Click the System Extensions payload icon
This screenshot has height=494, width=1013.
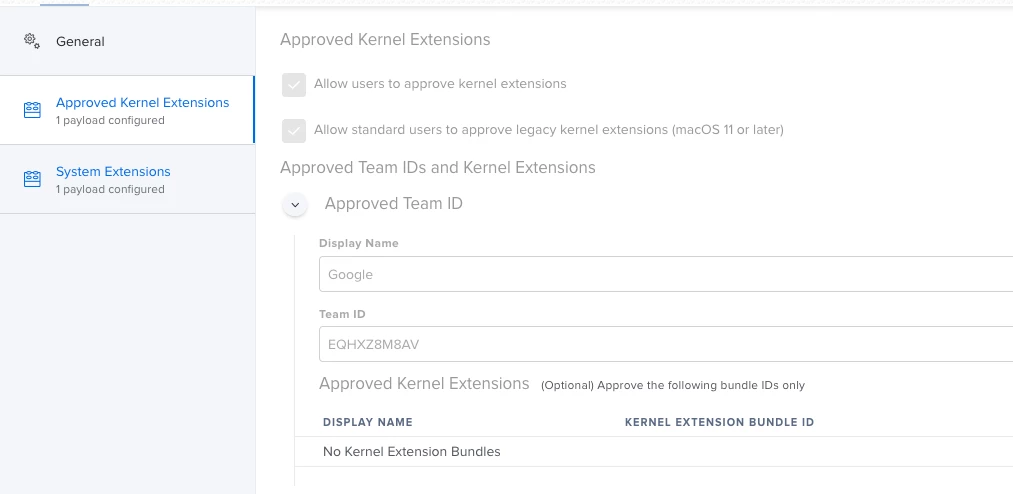click(32, 179)
